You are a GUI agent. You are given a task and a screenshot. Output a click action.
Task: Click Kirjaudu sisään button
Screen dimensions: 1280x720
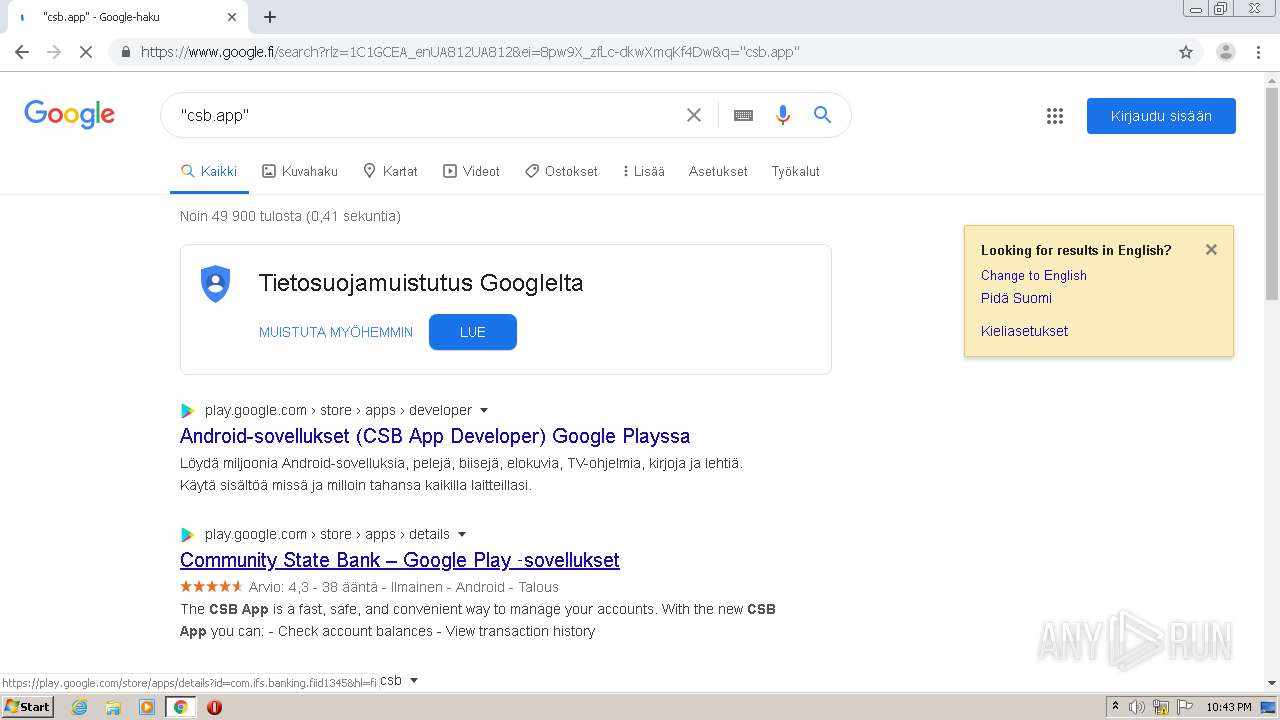pos(1161,116)
